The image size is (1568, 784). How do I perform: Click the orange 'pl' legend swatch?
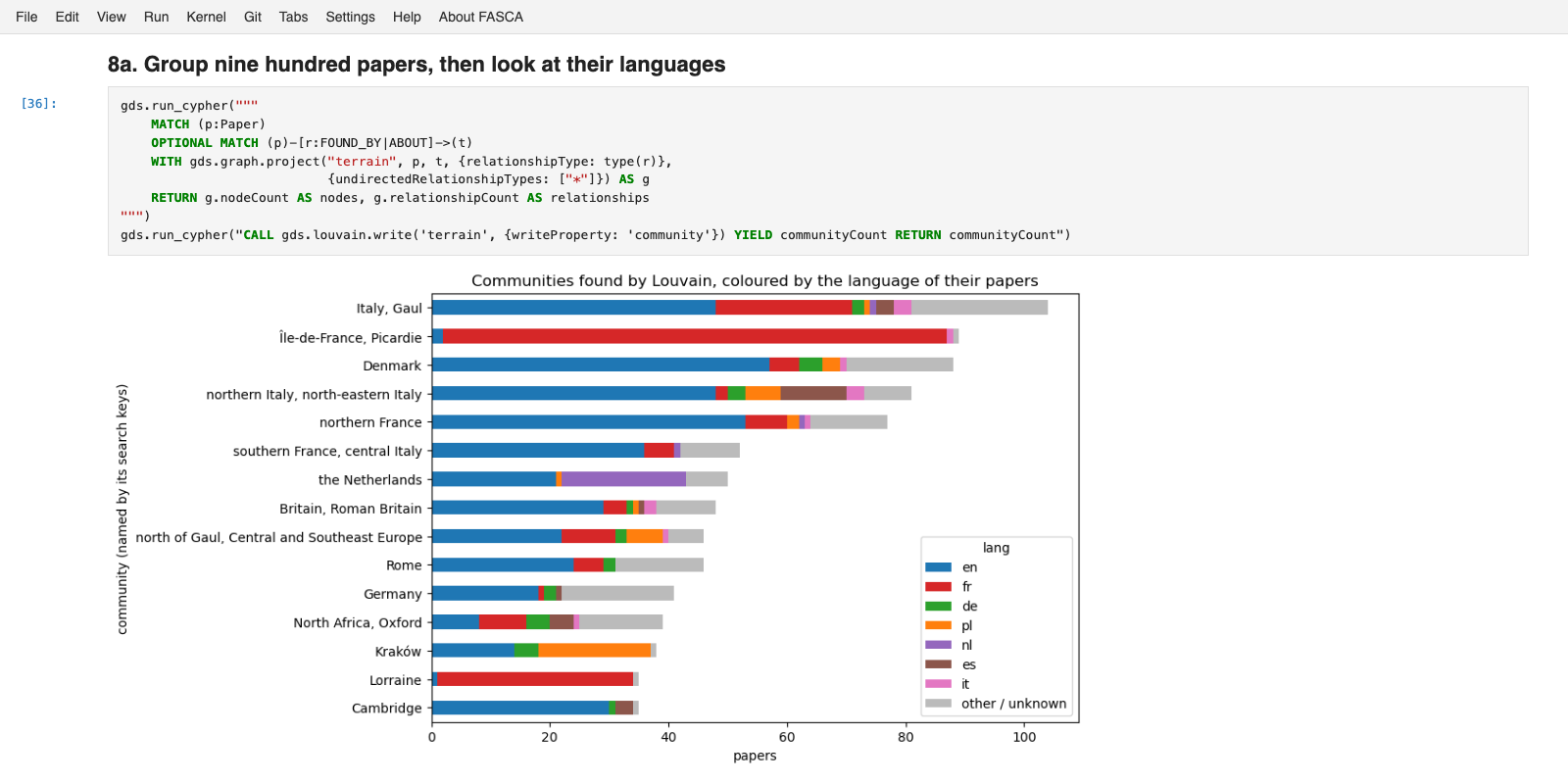[938, 625]
